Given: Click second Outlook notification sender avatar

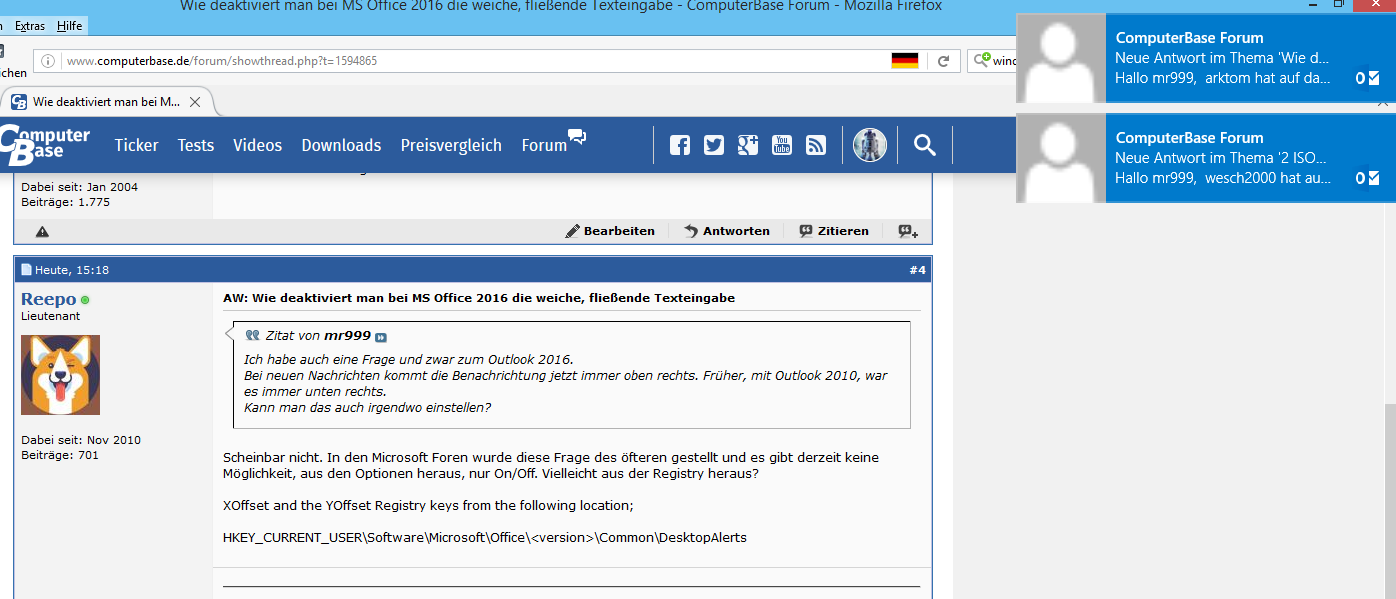Looking at the screenshot, I should (x=1061, y=158).
